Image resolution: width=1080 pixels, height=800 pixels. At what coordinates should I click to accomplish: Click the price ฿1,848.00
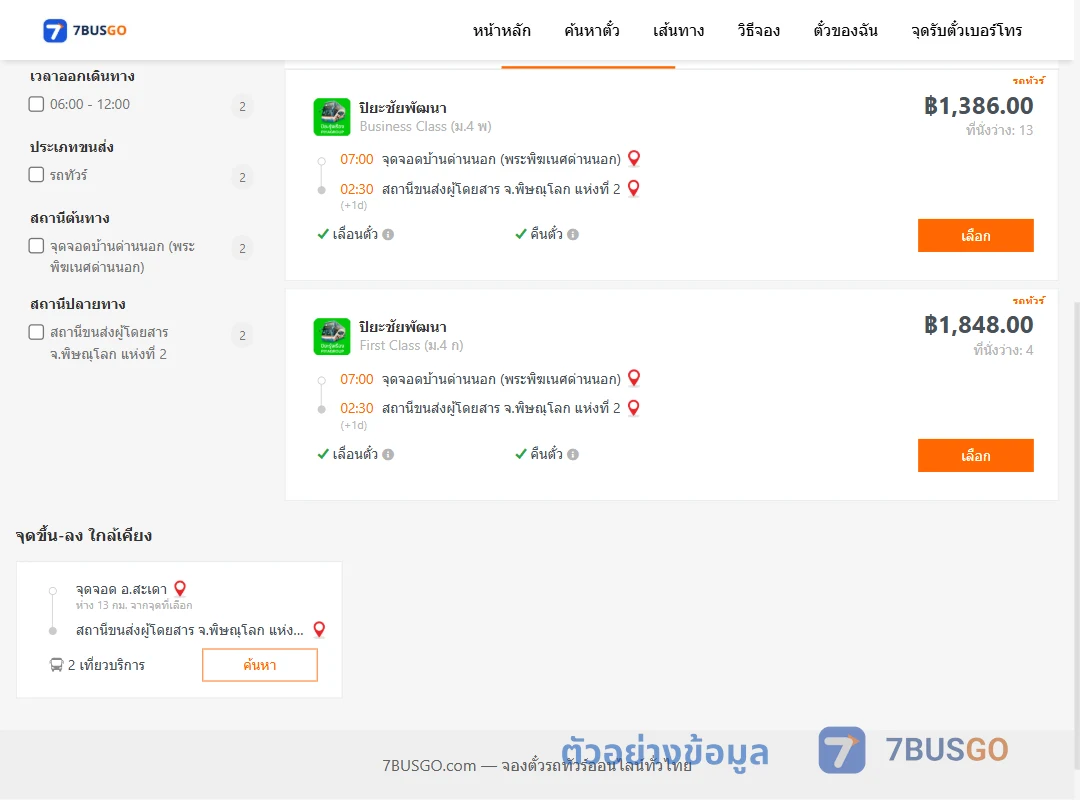(979, 325)
